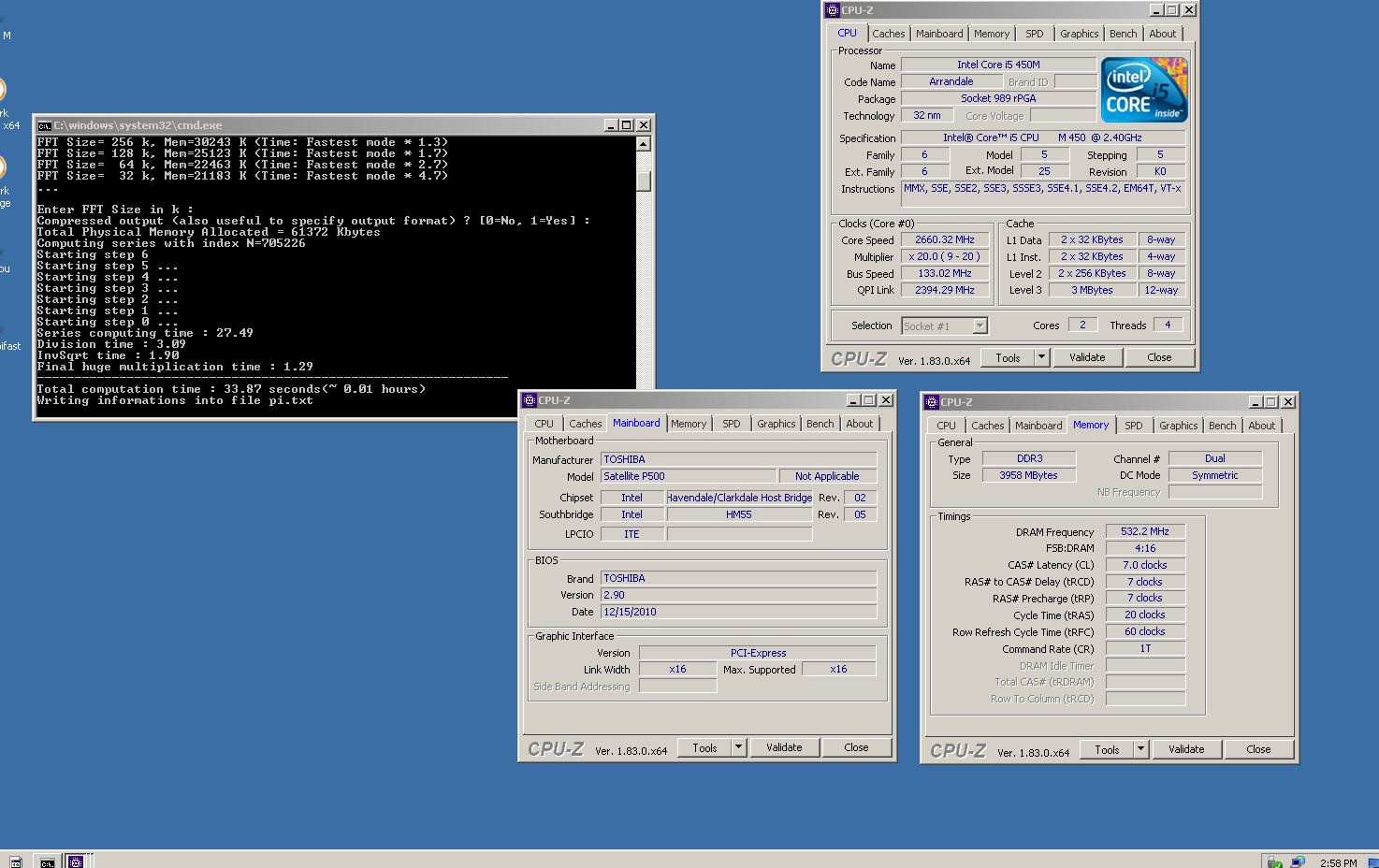The width and height of the screenshot is (1379, 868).
Task: Click cmd window scrollbar up arrow
Action: click(644, 144)
